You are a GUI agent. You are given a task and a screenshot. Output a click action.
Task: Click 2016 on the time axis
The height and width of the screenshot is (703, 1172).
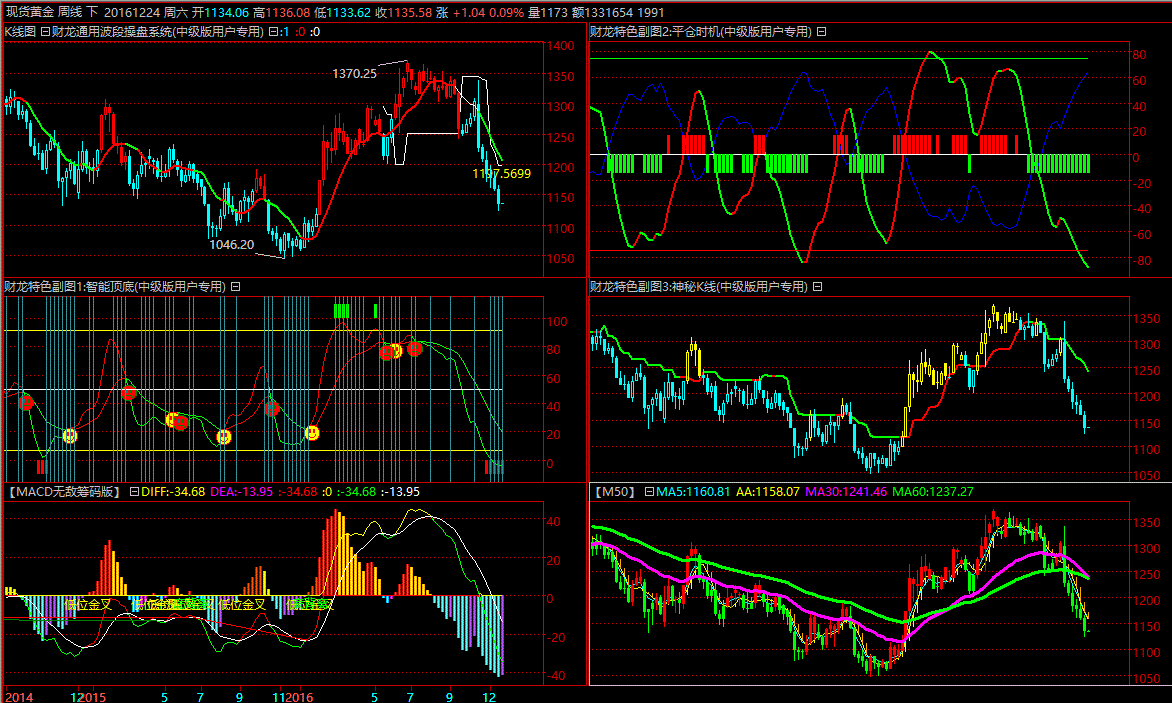click(299, 697)
